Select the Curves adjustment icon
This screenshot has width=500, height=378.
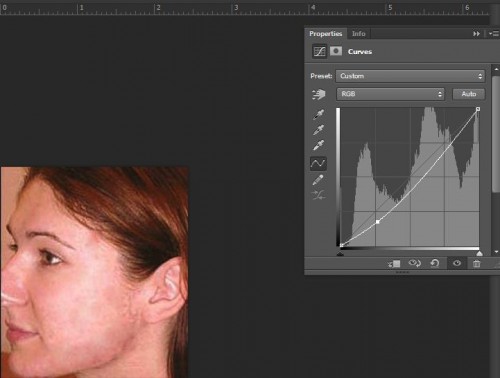coord(319,52)
